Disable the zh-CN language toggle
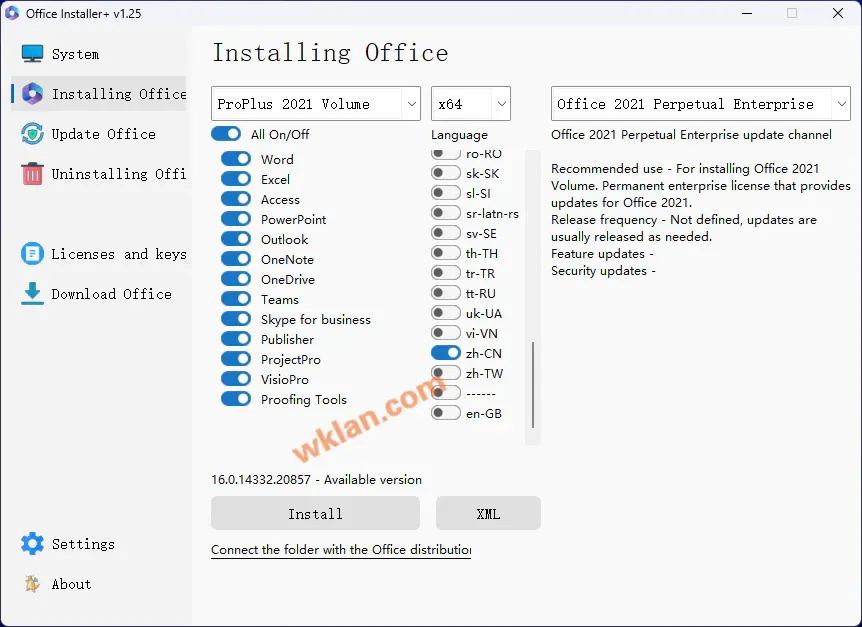 pyautogui.click(x=446, y=353)
